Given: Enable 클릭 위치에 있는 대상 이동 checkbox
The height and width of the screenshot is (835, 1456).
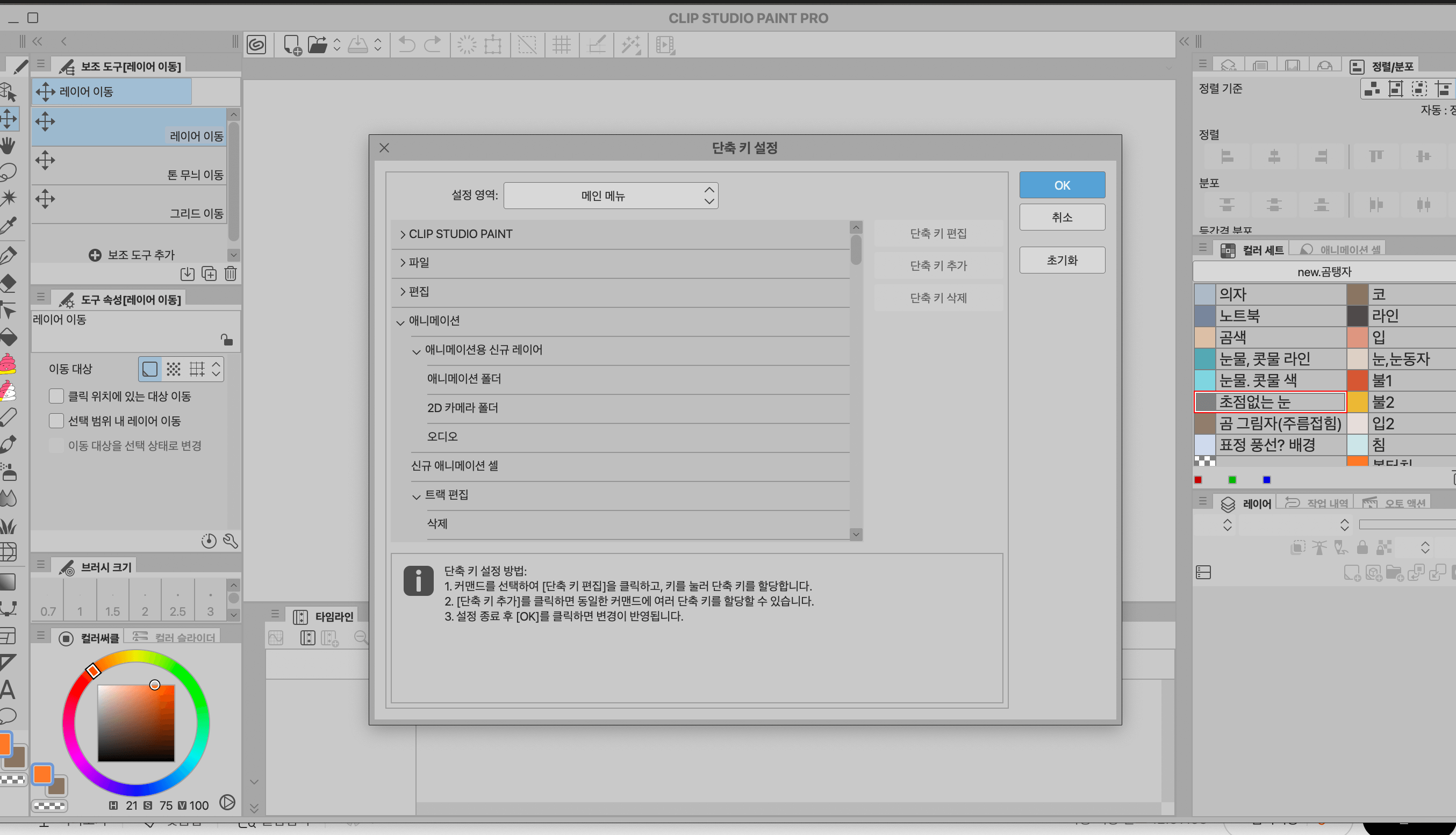Looking at the screenshot, I should [x=56, y=397].
